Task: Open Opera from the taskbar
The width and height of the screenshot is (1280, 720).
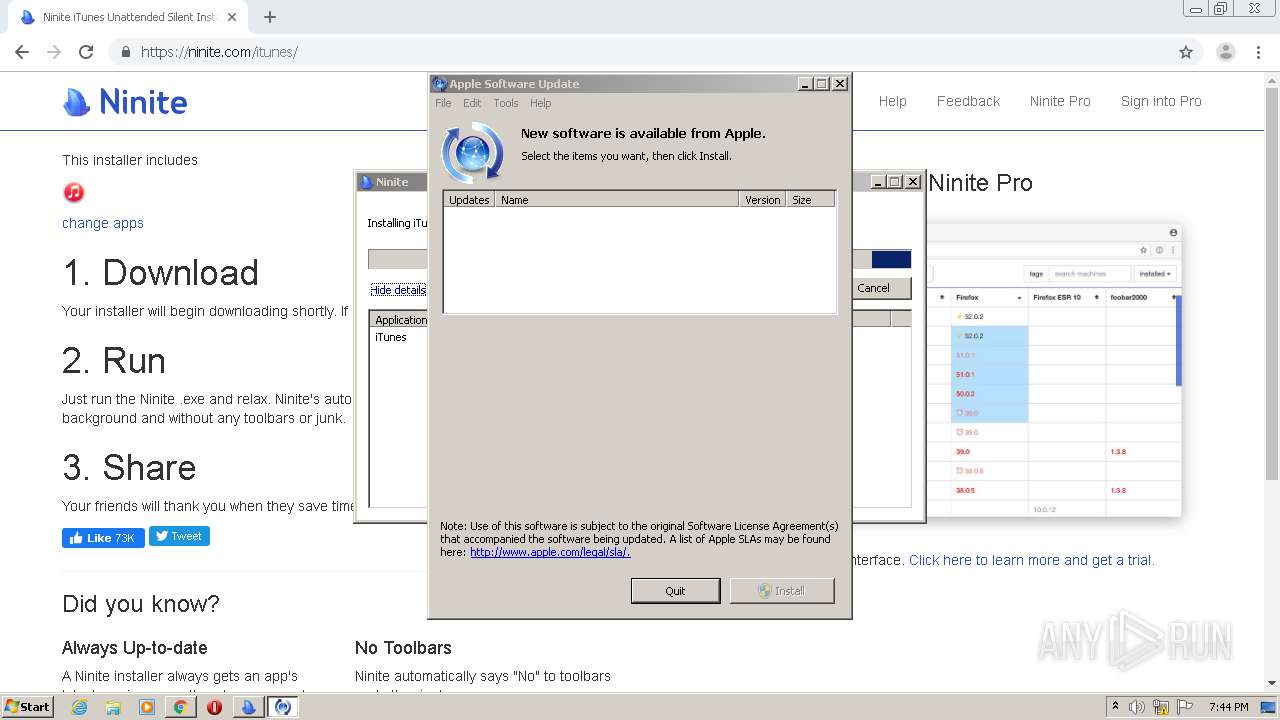Action: [214, 707]
